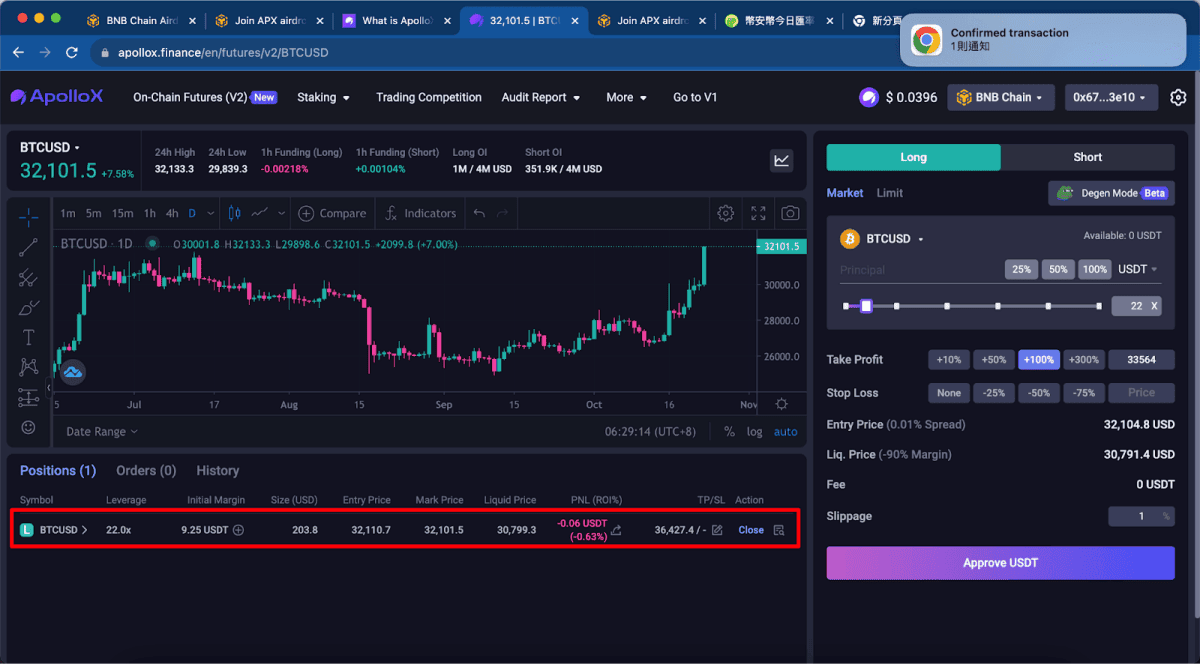Toggle Degen Mode Beta
The image size is (1200, 664).
click(1111, 193)
